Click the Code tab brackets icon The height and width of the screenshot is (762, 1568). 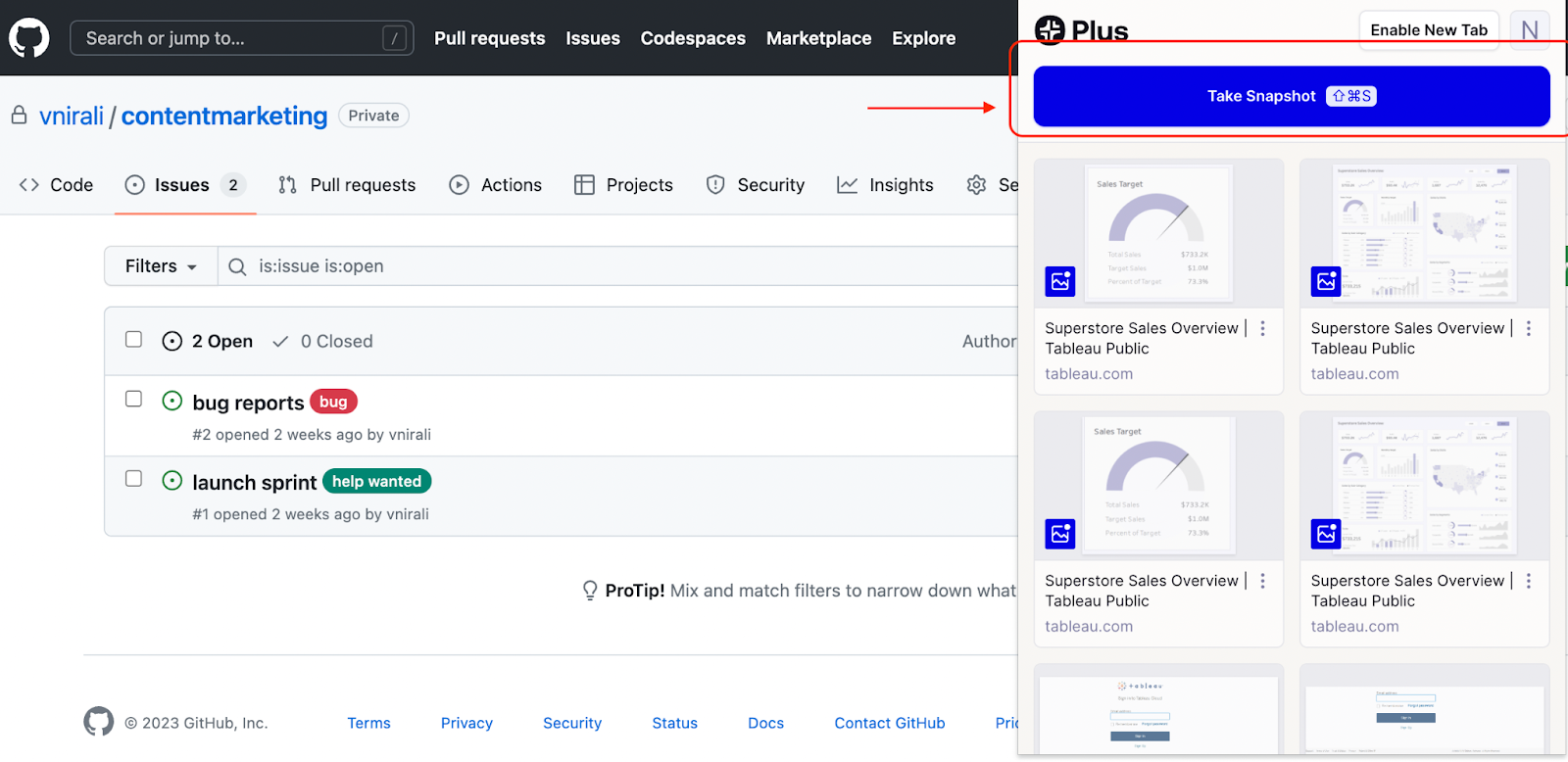coord(29,185)
